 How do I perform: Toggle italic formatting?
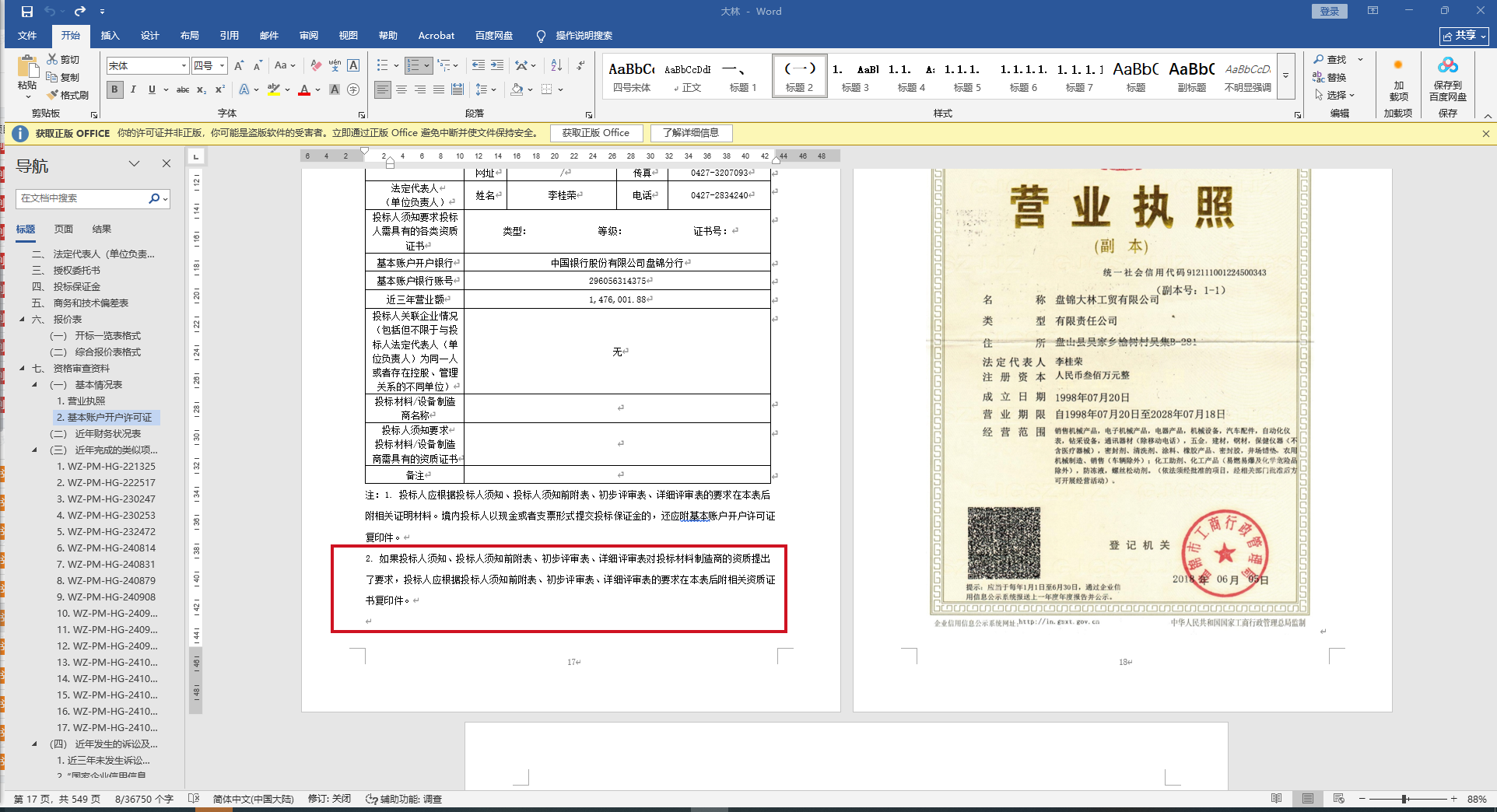(x=133, y=89)
